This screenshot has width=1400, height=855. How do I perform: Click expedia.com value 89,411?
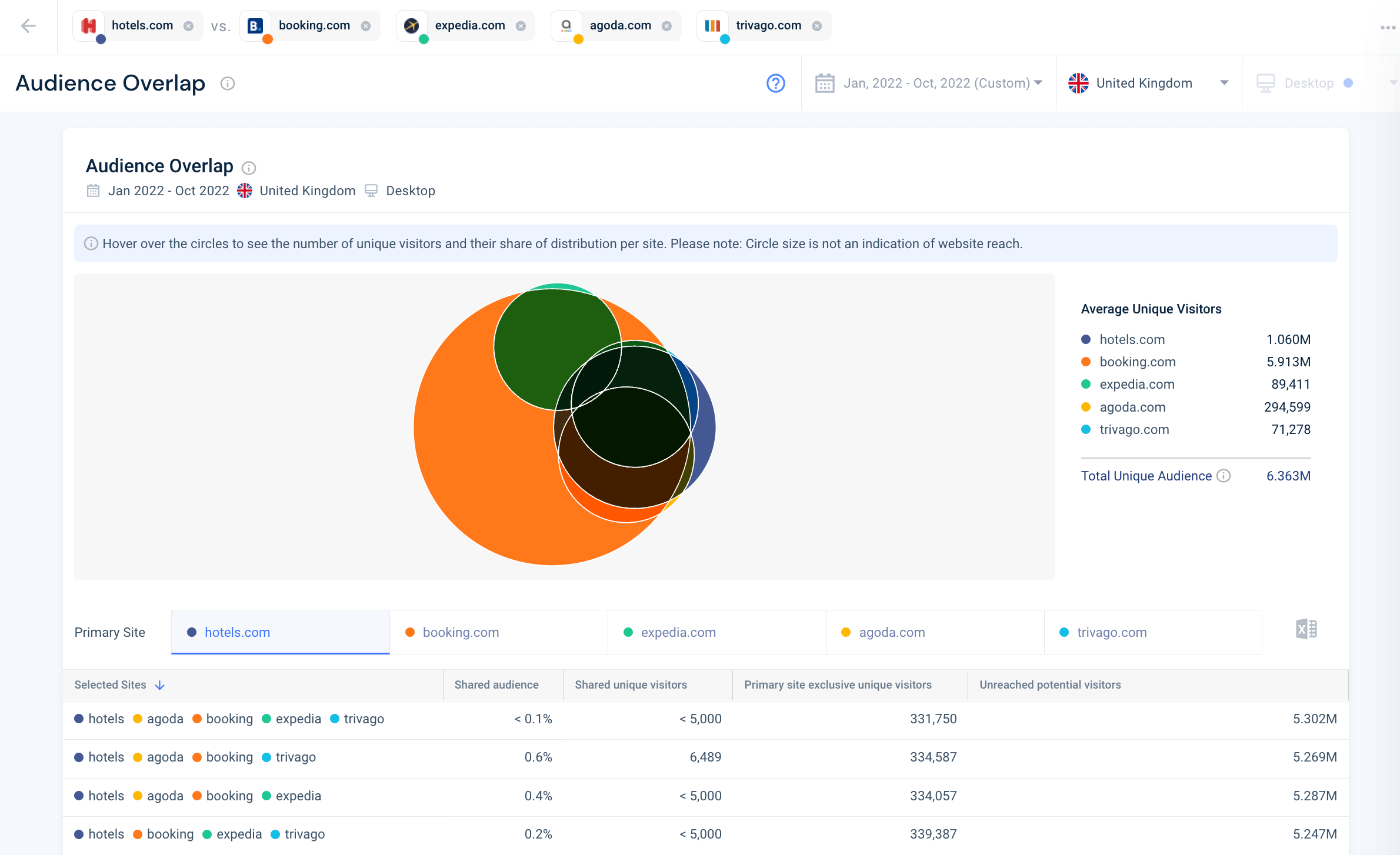1291,384
